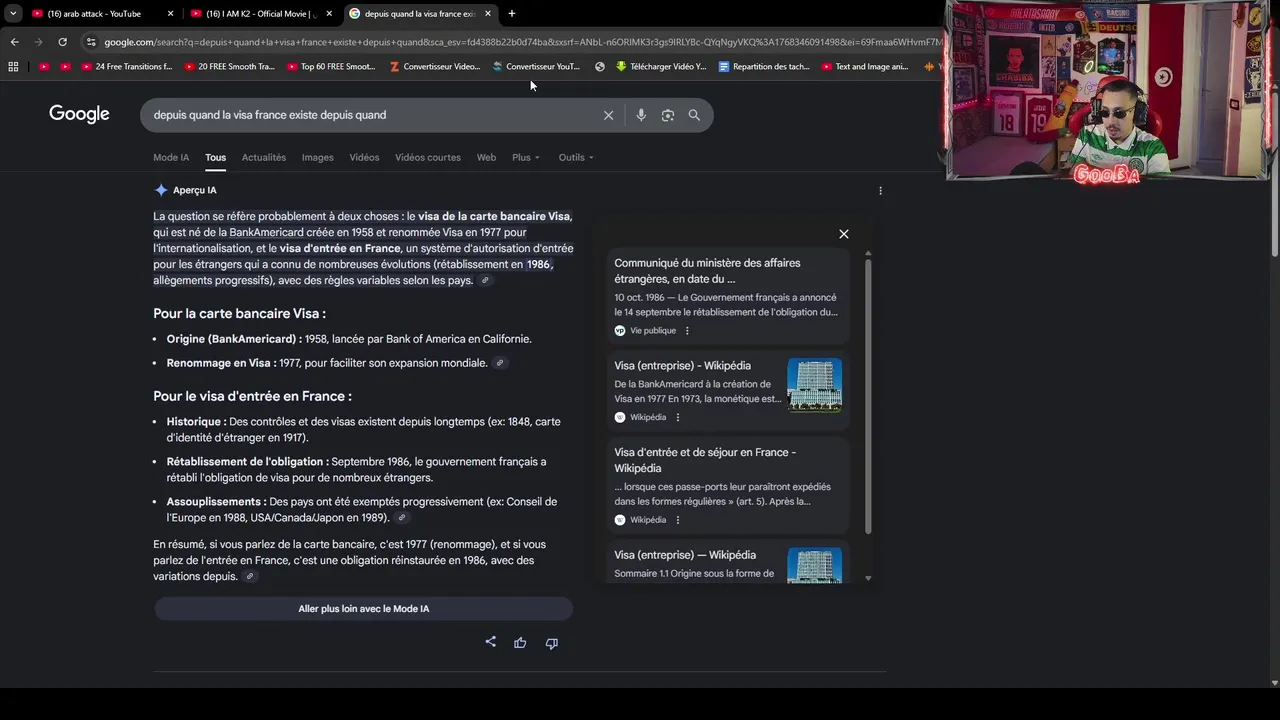Select the Vidéos search tab
Viewport: 1280px width, 720px height.
(364, 157)
